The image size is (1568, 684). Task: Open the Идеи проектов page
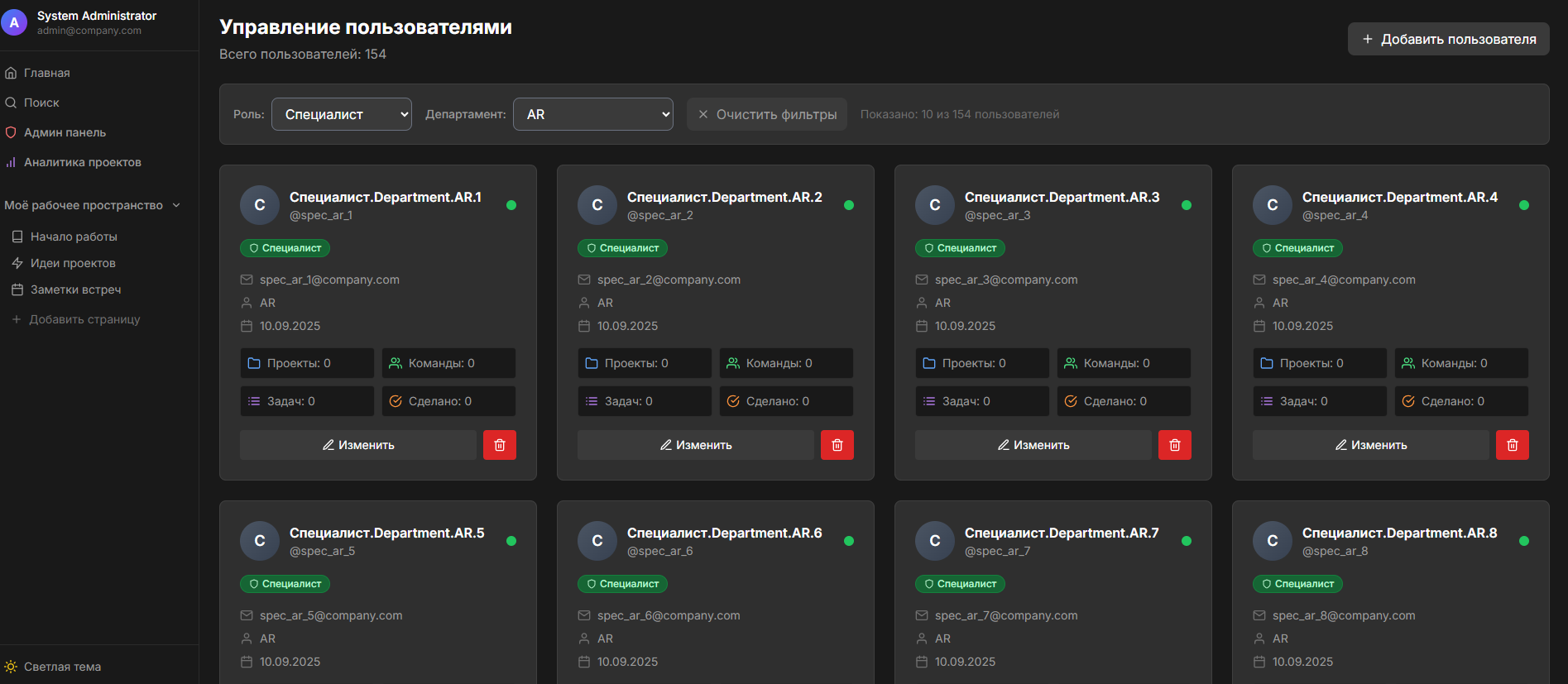(73, 263)
